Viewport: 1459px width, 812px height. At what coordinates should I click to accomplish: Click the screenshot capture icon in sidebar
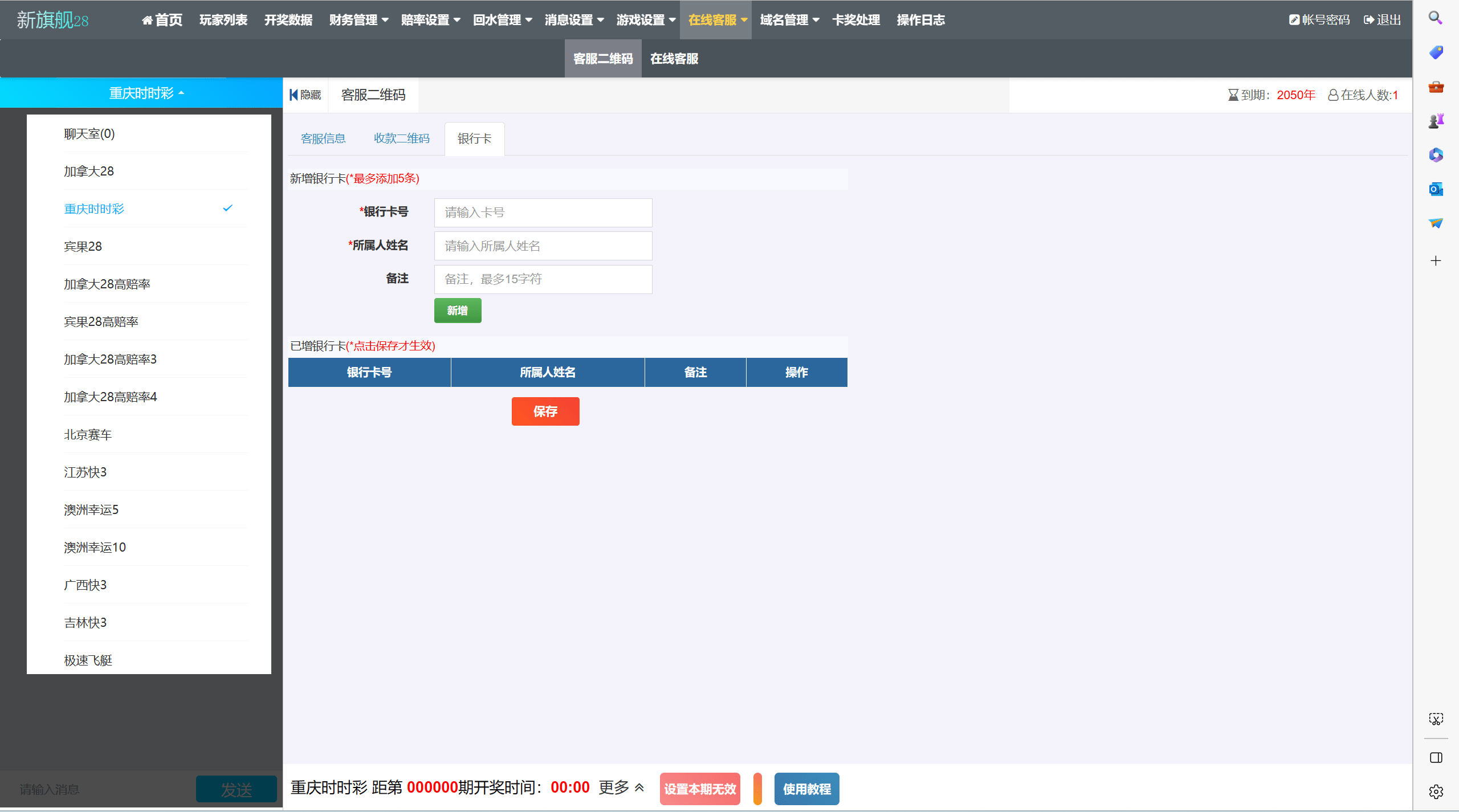[1436, 719]
